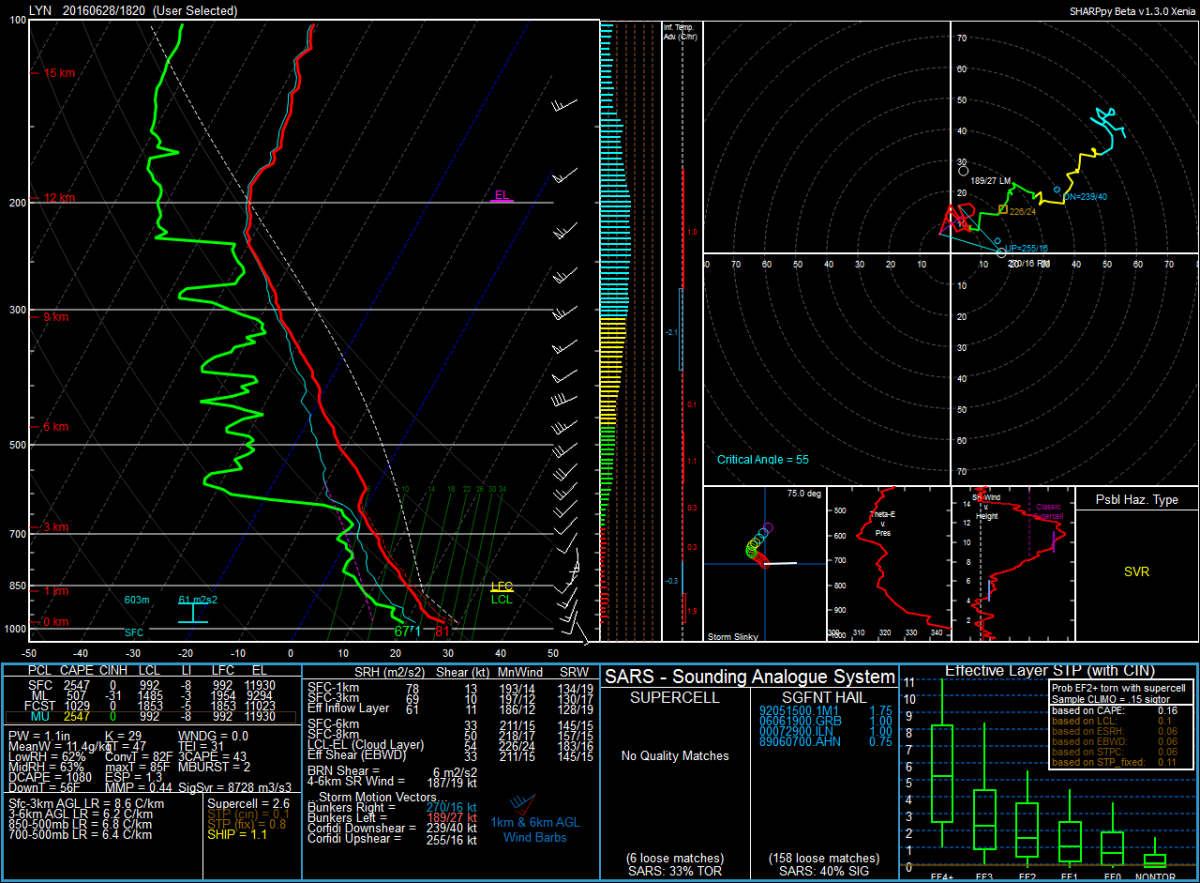Click the Critical Angle = 55 text
The height and width of the screenshot is (883, 1200).
(763, 460)
